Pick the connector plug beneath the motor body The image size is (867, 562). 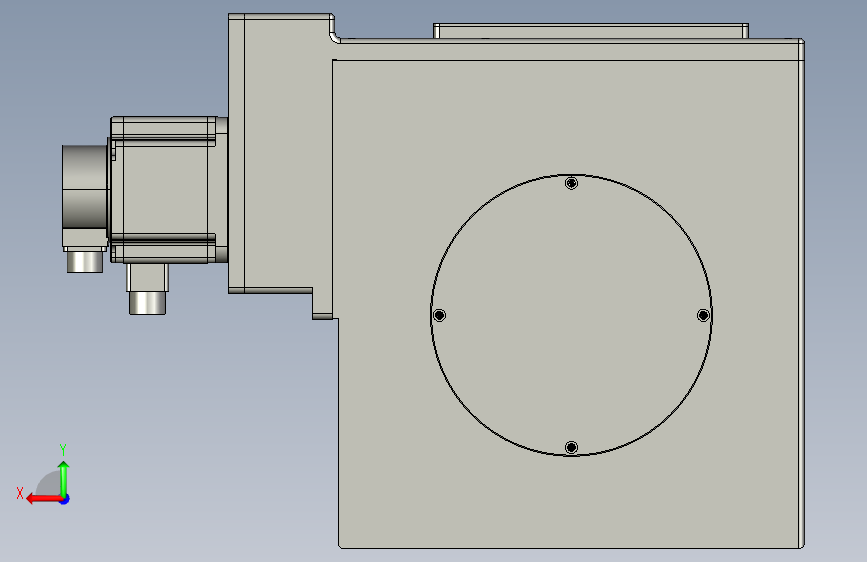147,303
